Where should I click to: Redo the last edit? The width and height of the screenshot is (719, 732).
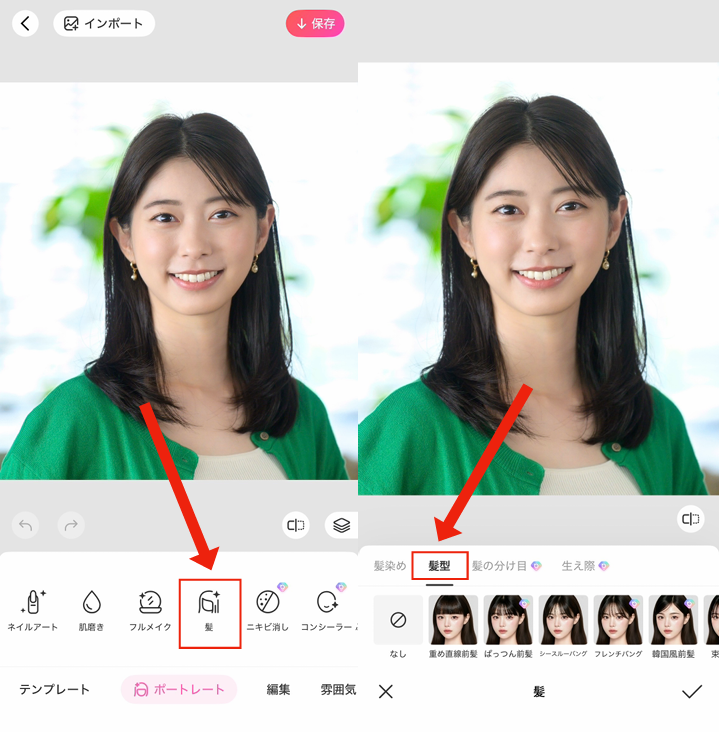click(71, 525)
